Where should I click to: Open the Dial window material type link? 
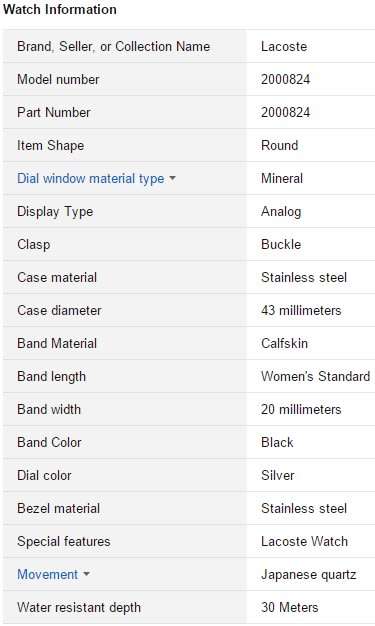(x=91, y=178)
